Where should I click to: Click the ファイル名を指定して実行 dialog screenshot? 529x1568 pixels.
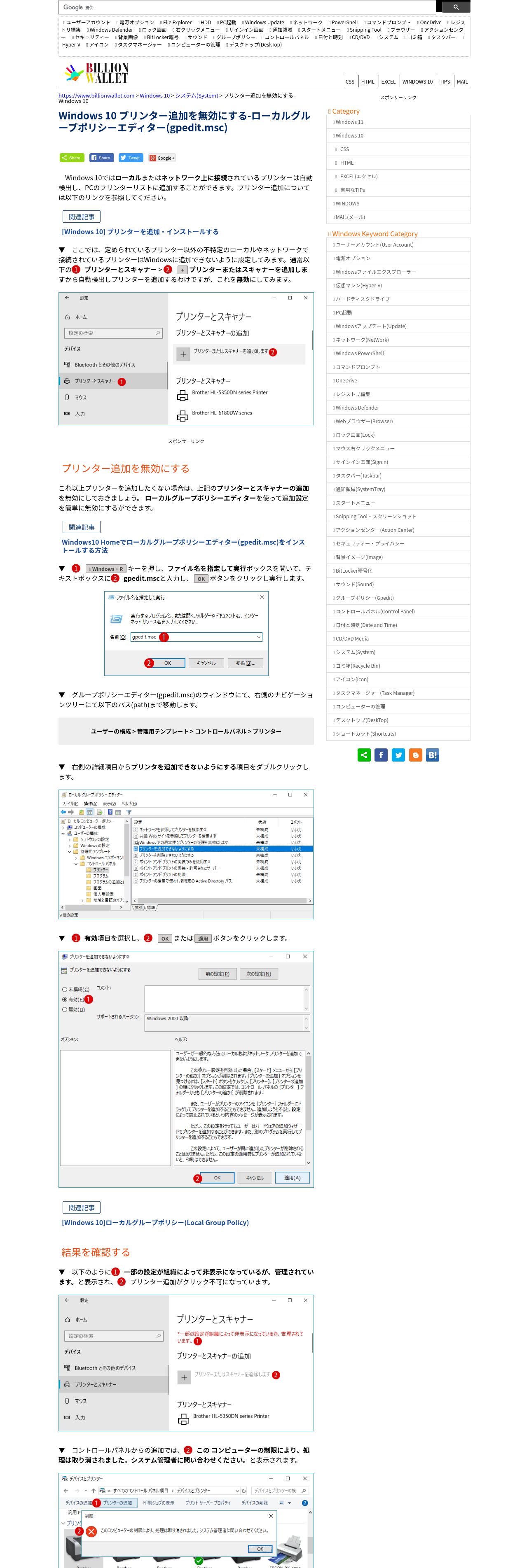[x=187, y=634]
